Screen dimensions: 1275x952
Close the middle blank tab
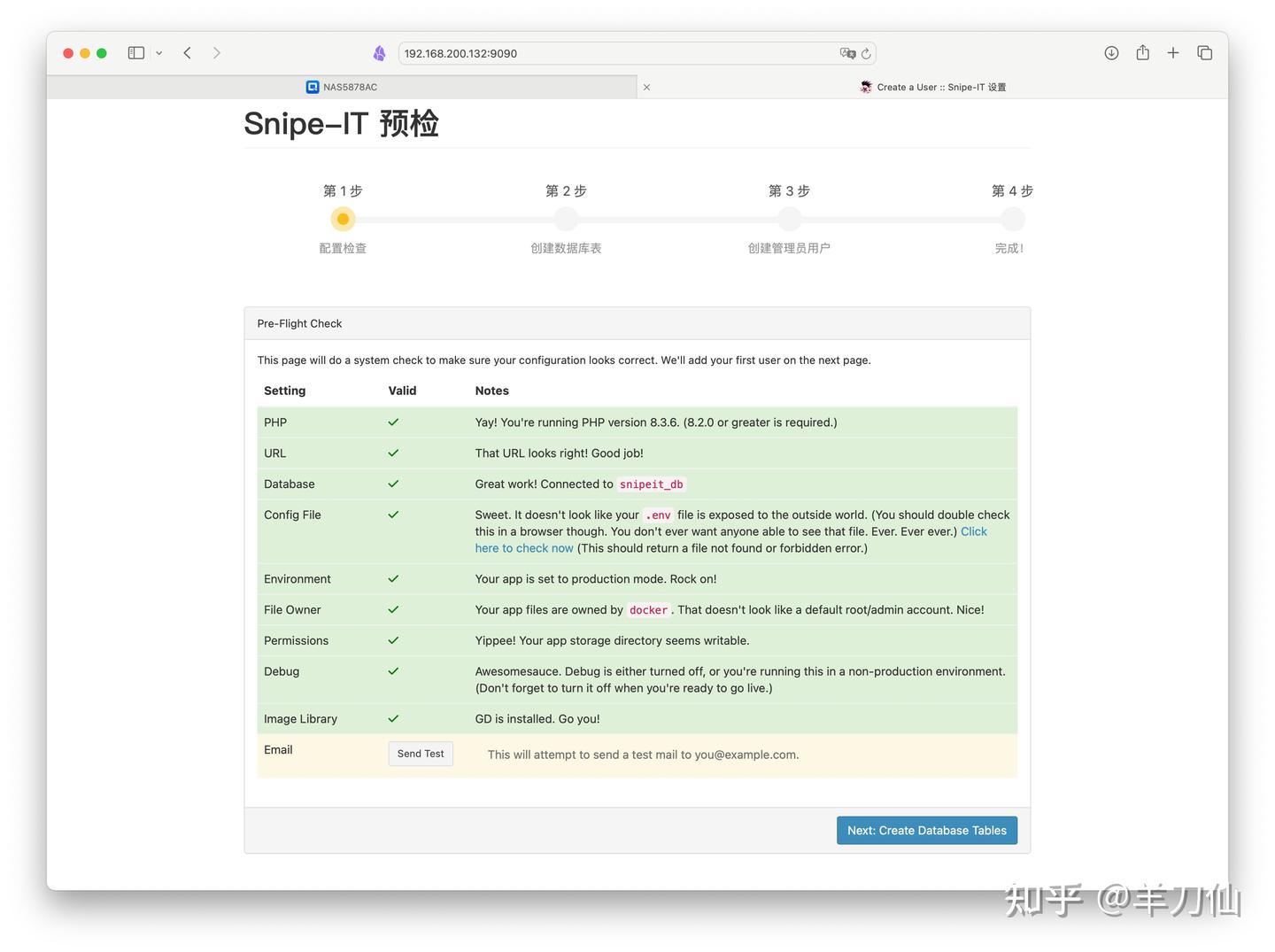646,86
